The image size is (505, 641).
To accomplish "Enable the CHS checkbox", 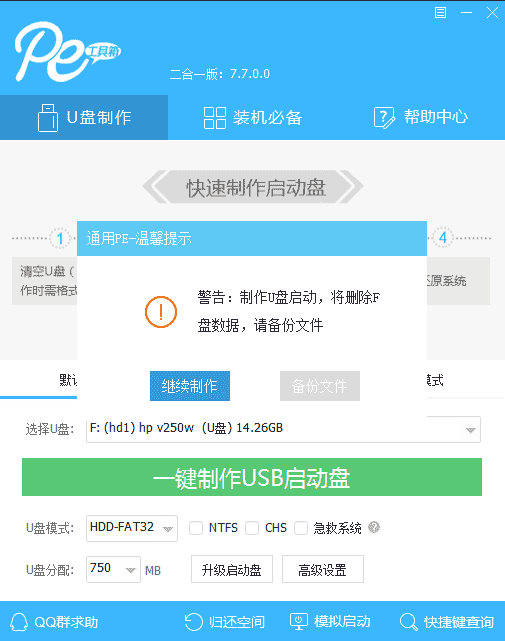I will coord(252,528).
